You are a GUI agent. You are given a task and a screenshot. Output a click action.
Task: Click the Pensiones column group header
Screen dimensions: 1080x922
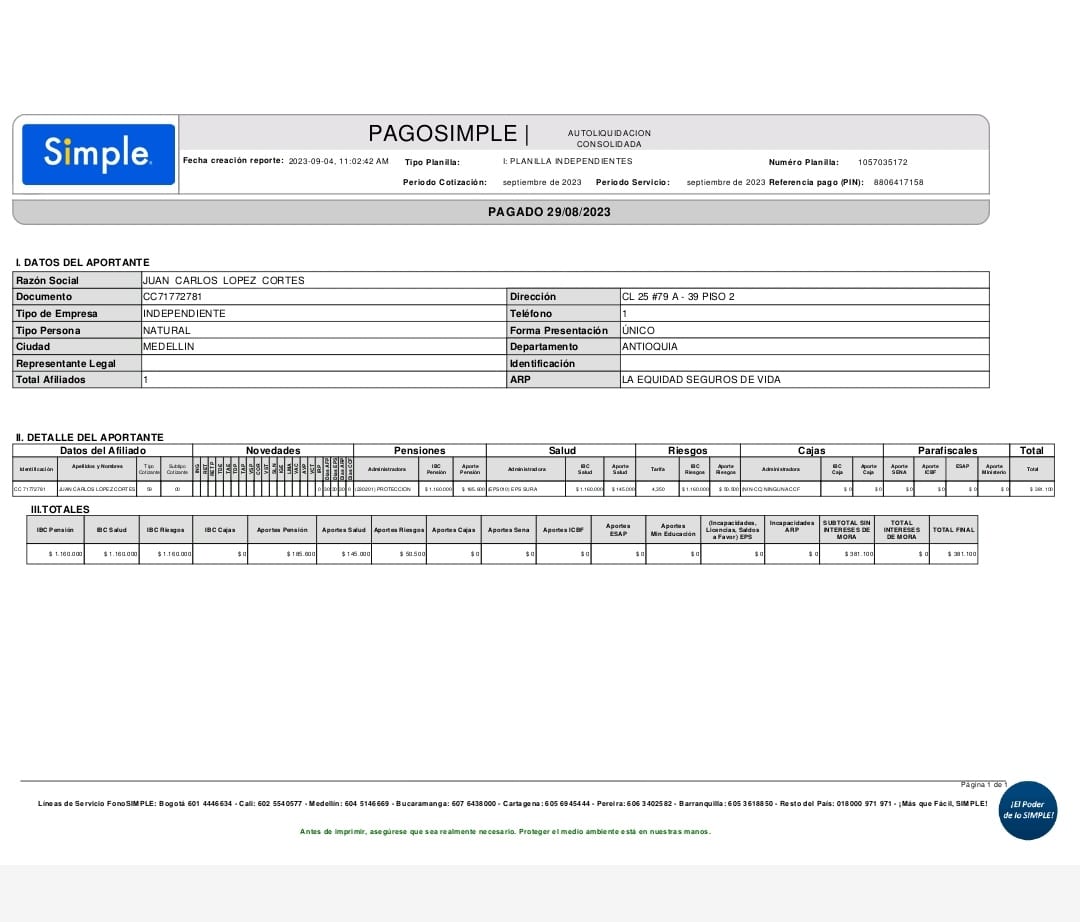tap(420, 451)
